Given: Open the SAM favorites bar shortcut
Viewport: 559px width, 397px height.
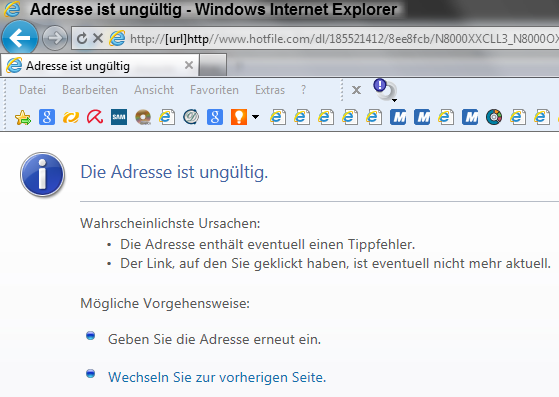Looking at the screenshot, I should pos(119,117).
